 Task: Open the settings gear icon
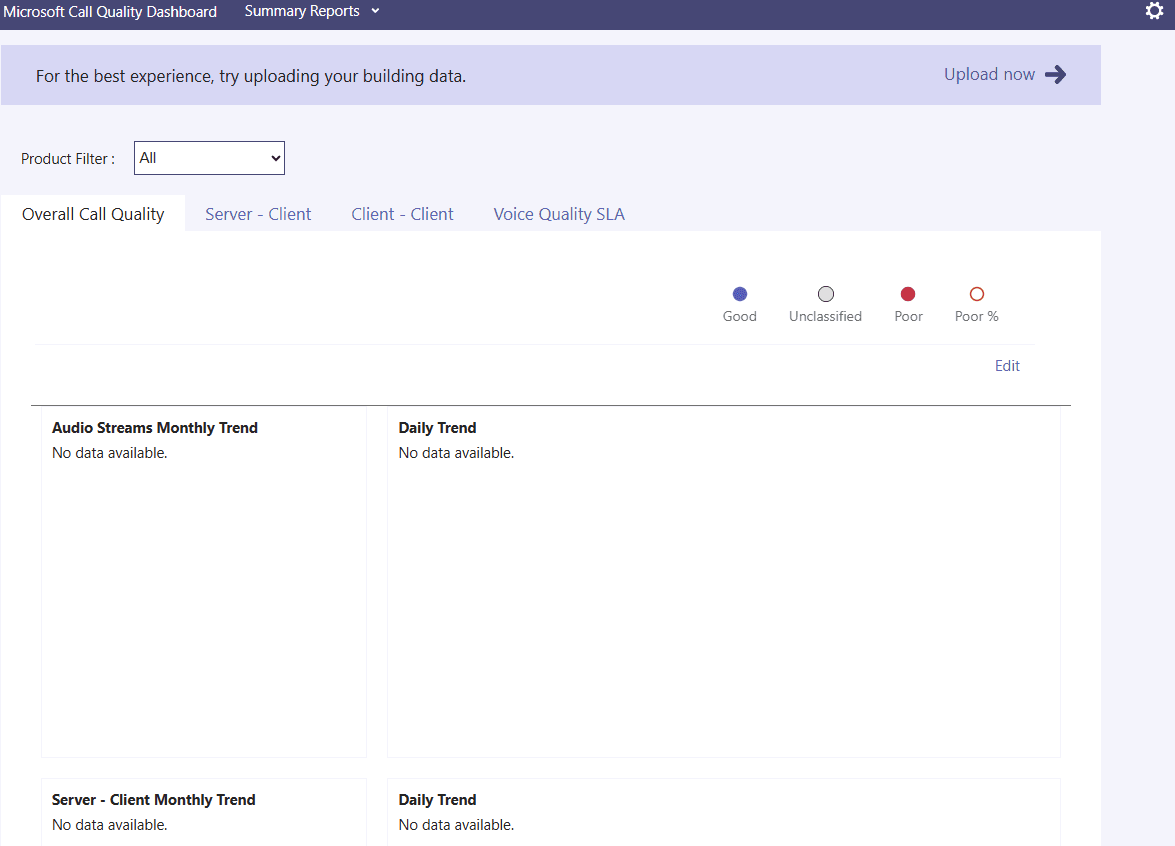1154,10
